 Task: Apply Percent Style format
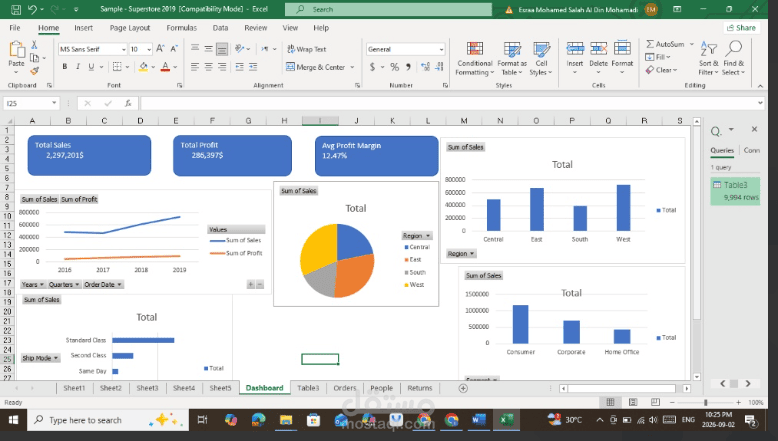(x=394, y=67)
